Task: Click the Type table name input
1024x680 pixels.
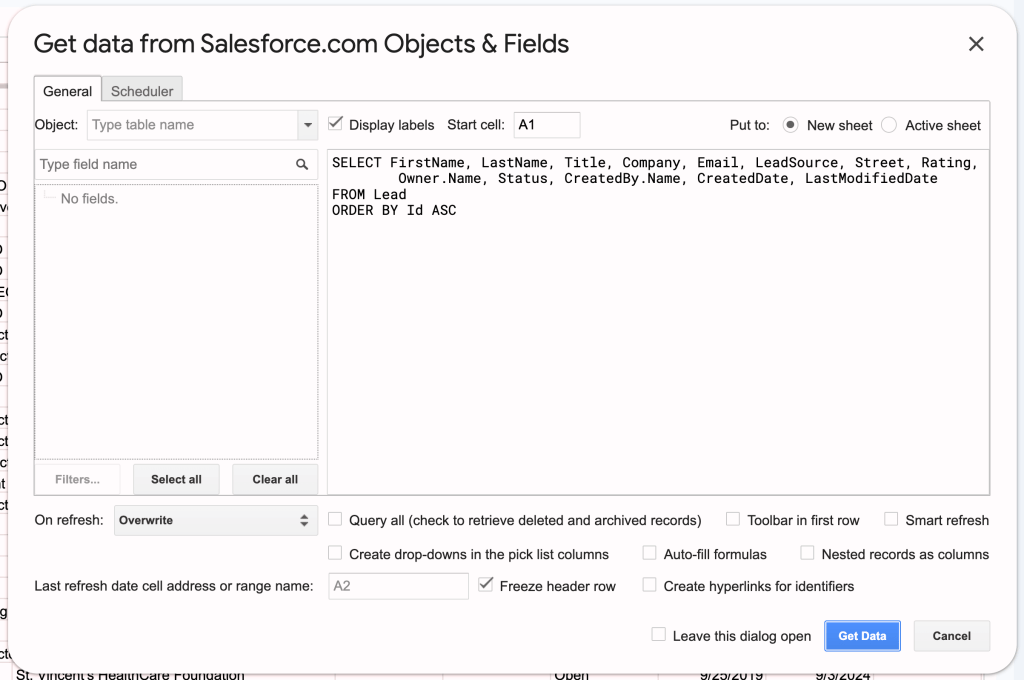Action: click(193, 125)
